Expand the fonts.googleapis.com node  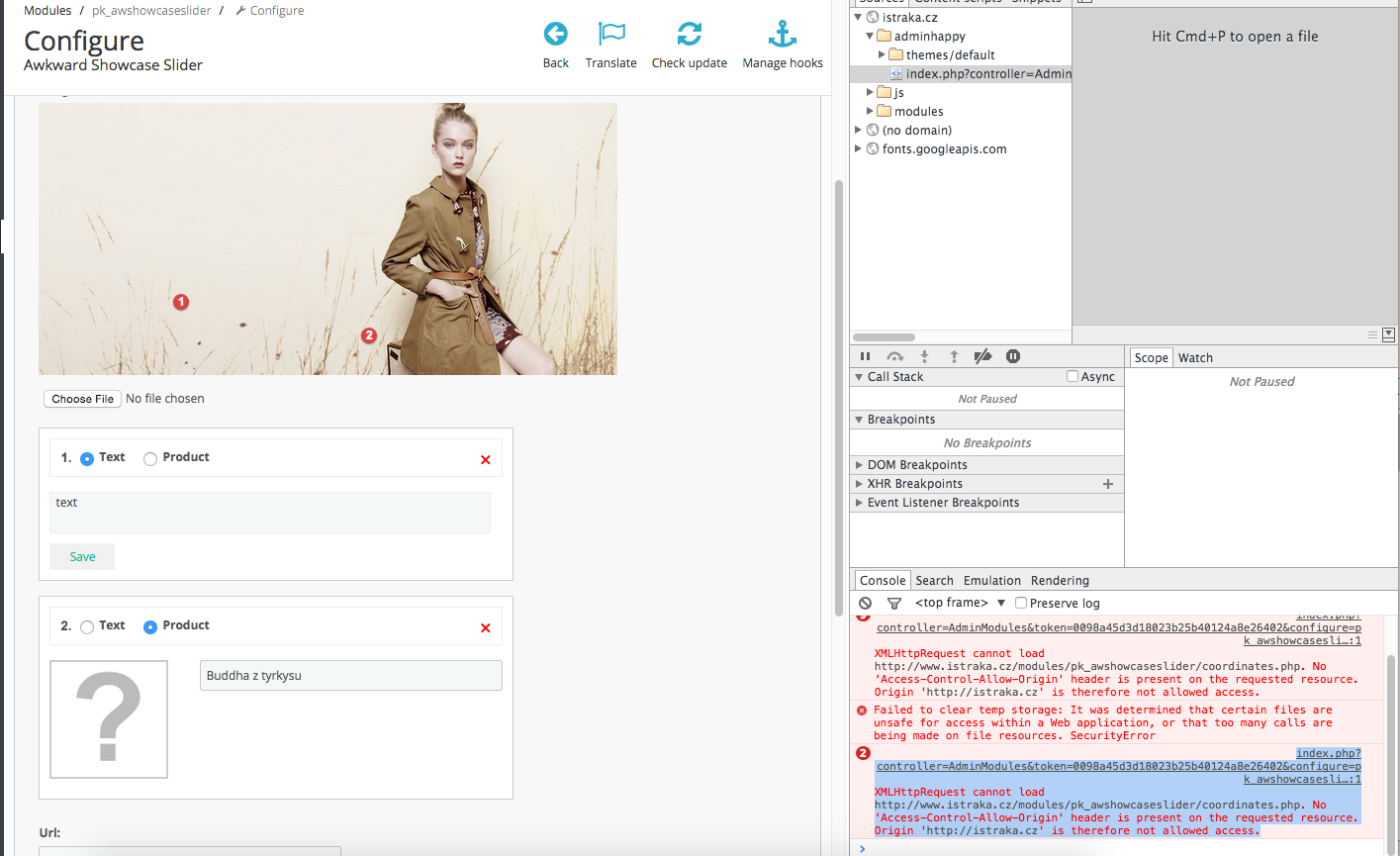pos(858,148)
